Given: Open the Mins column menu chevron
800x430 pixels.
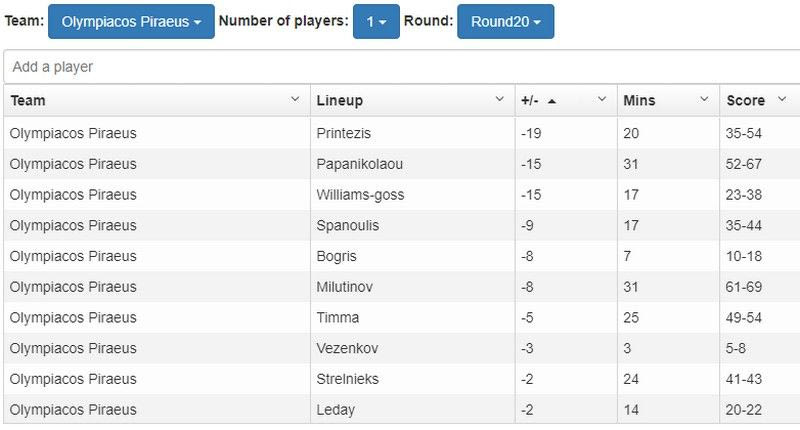Looking at the screenshot, I should click(x=704, y=100).
